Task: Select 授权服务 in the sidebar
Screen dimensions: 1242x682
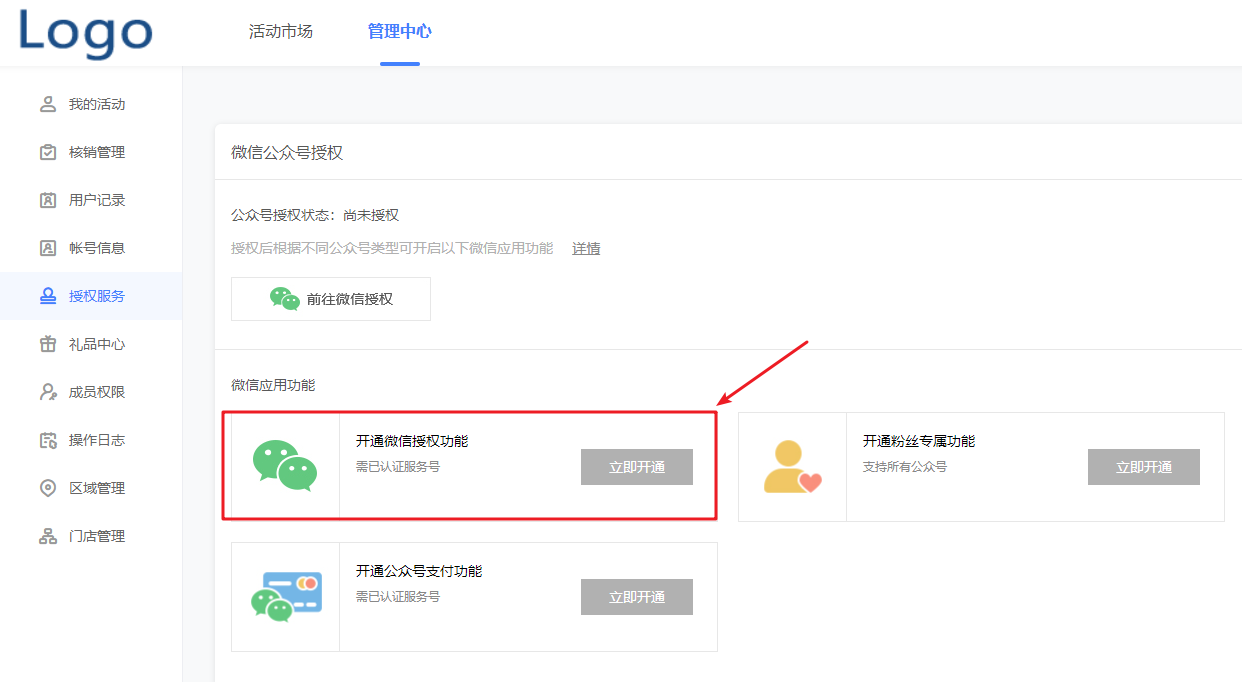Action: click(x=91, y=296)
